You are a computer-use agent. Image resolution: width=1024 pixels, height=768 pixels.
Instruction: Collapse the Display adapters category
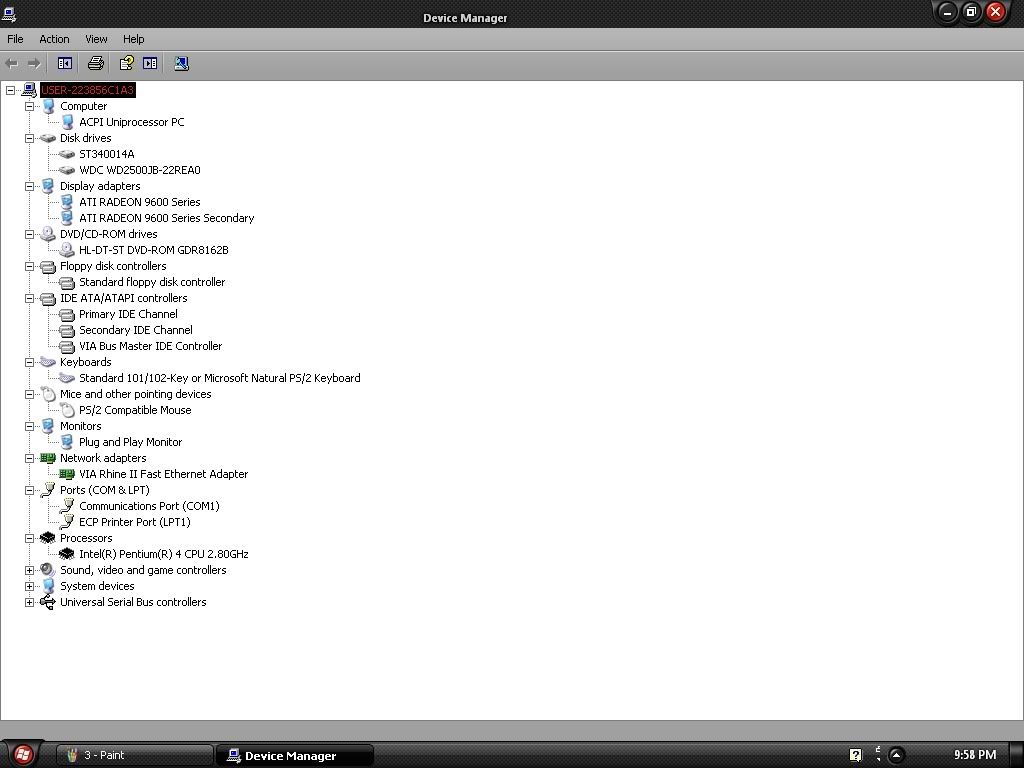click(x=29, y=186)
